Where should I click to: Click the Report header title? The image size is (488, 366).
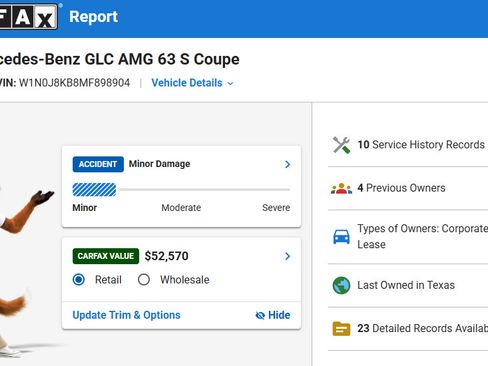point(93,17)
